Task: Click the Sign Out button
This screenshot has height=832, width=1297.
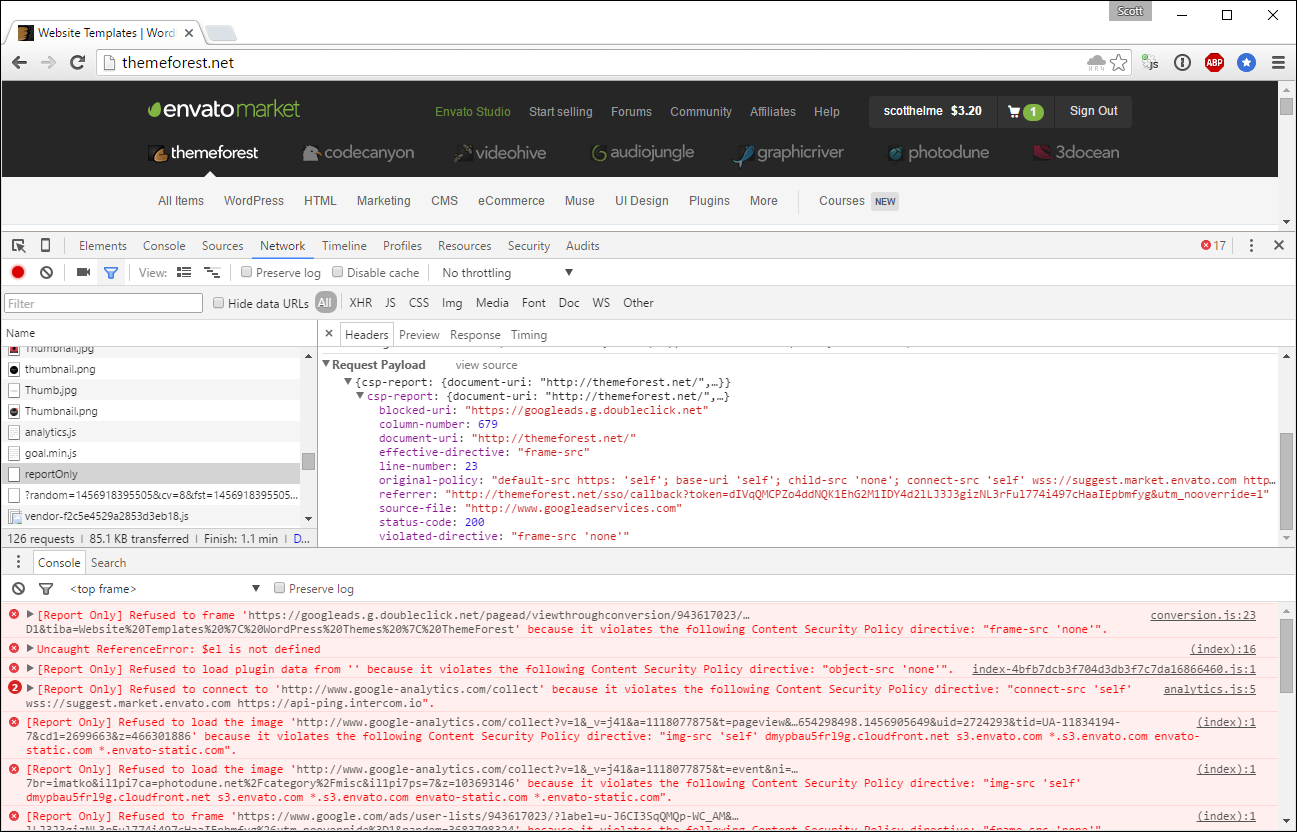Action: pos(1092,111)
